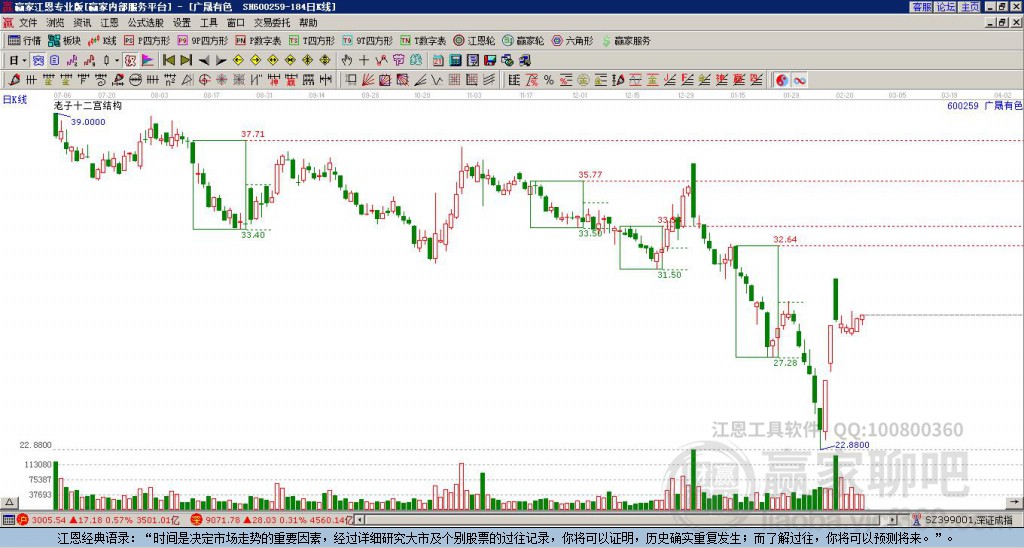Click the 主页 button in title bar
Screen dimensions: 1024x548
click(x=970, y=7)
